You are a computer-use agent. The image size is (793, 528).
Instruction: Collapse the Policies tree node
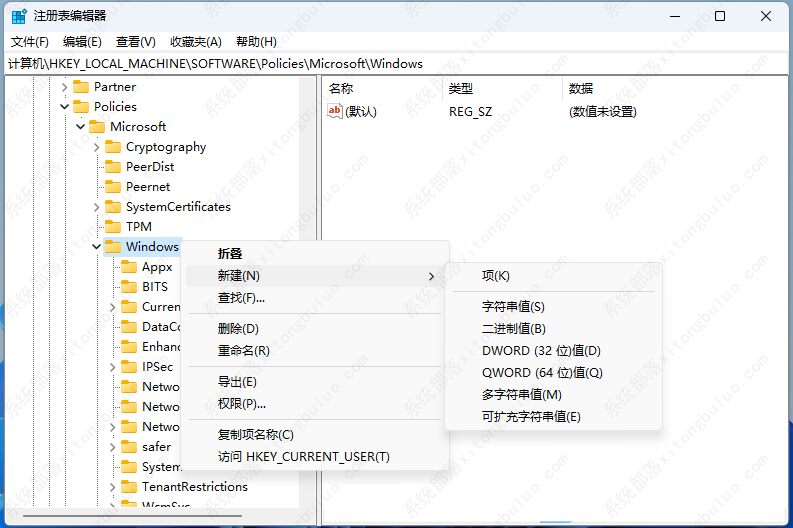[x=64, y=107]
